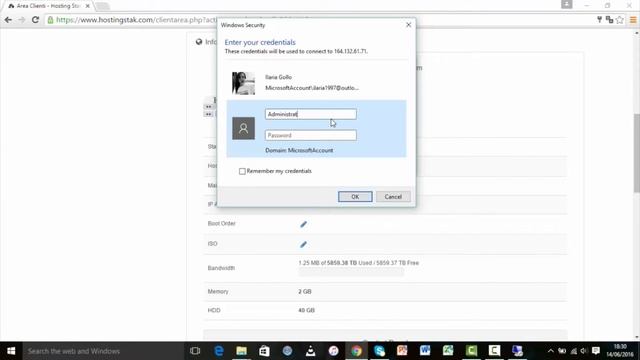Click the Password field
640x360 pixels.
(x=311, y=135)
